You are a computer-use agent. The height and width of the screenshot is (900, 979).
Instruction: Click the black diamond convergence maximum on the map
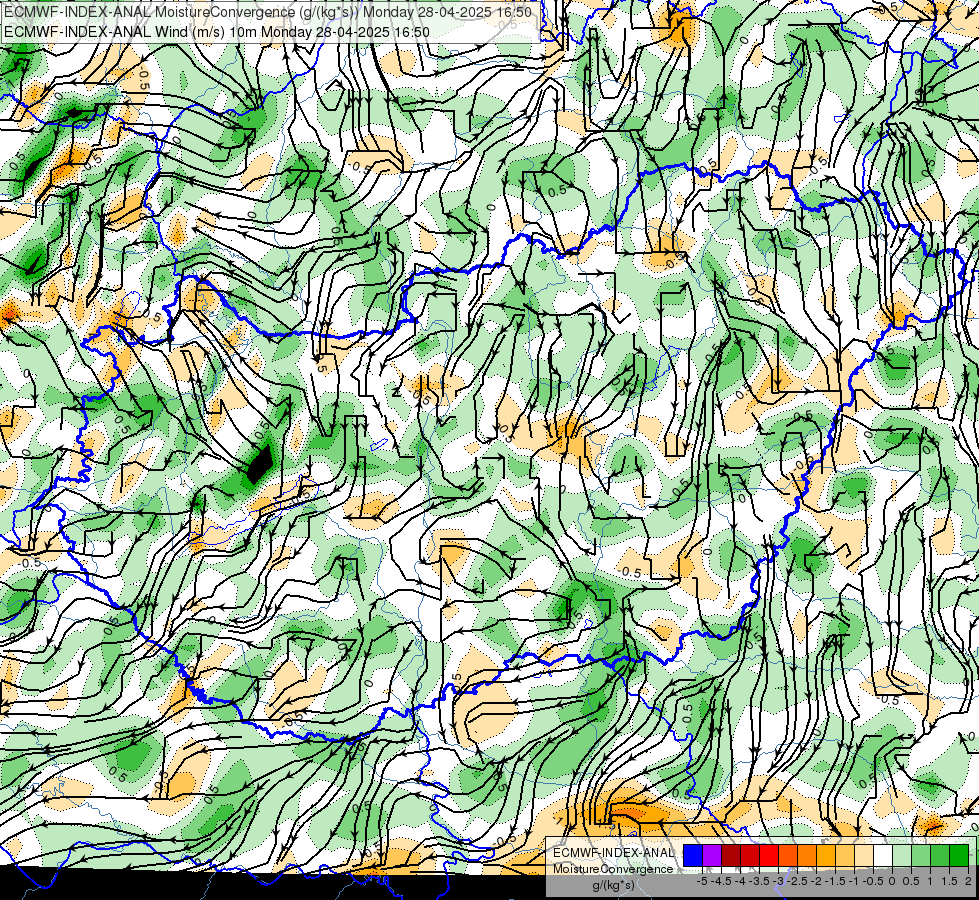click(x=259, y=464)
